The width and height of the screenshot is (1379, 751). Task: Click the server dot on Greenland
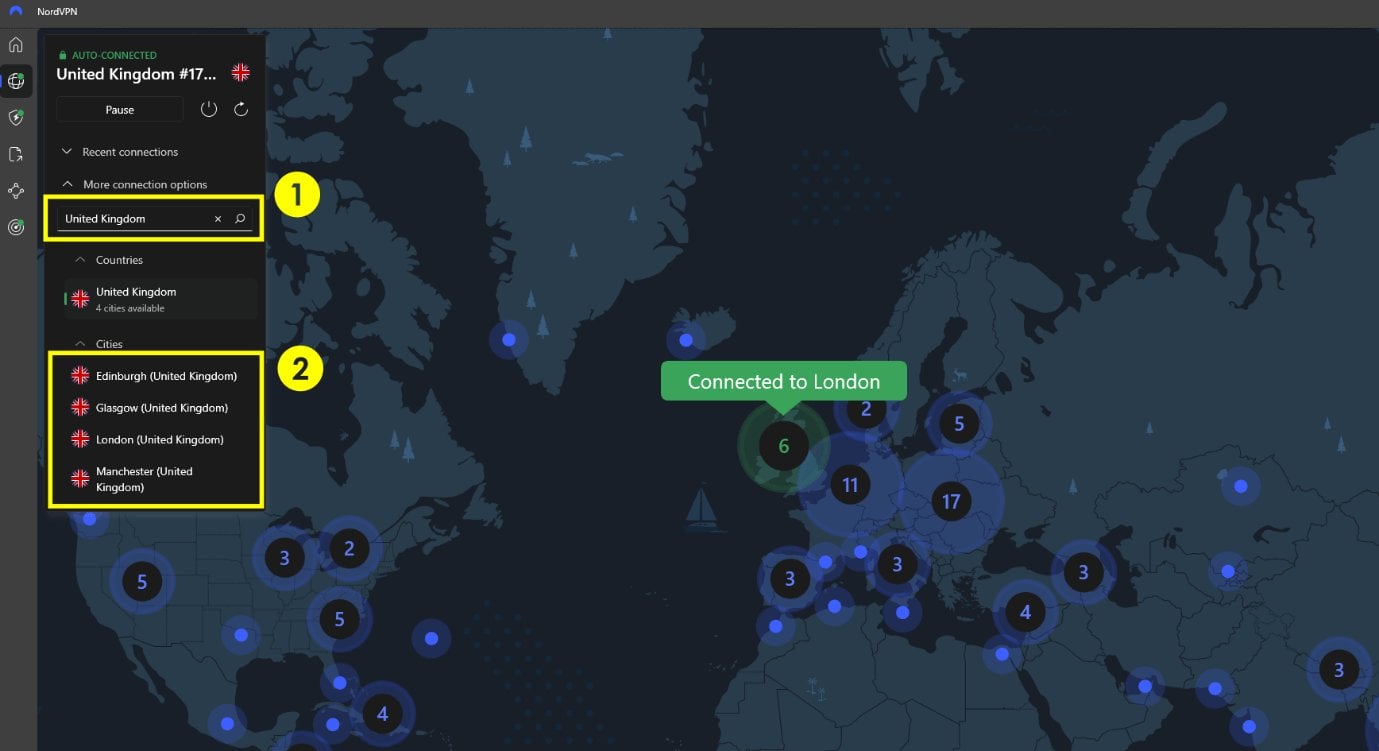pyautogui.click(x=509, y=340)
